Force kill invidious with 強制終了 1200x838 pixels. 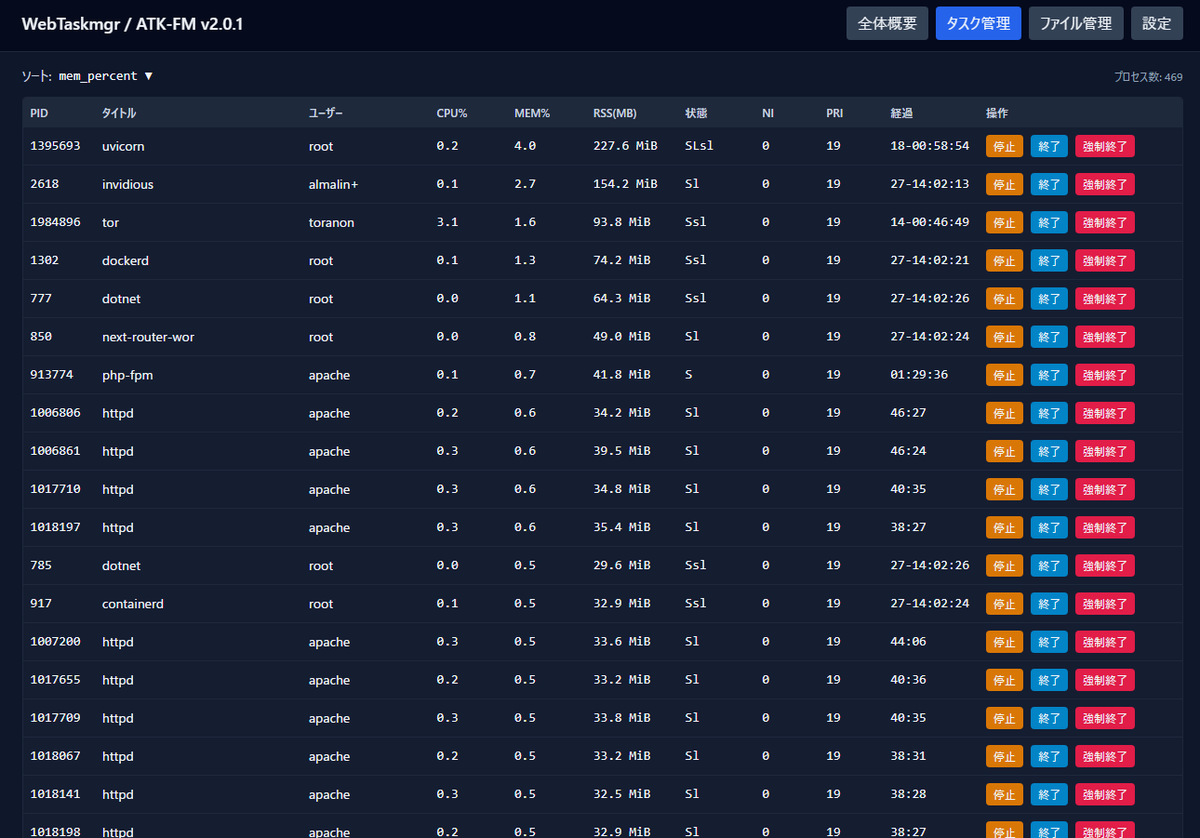1105,184
